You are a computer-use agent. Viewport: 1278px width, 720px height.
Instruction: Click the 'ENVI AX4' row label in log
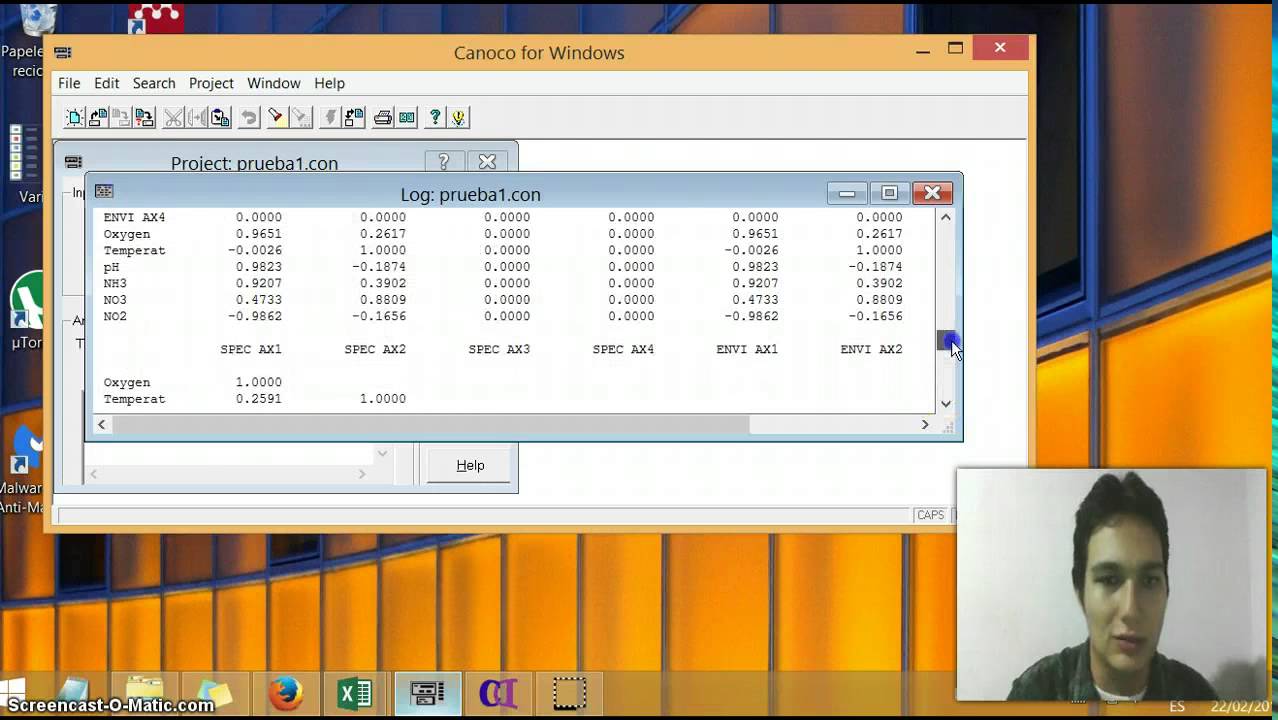134,217
